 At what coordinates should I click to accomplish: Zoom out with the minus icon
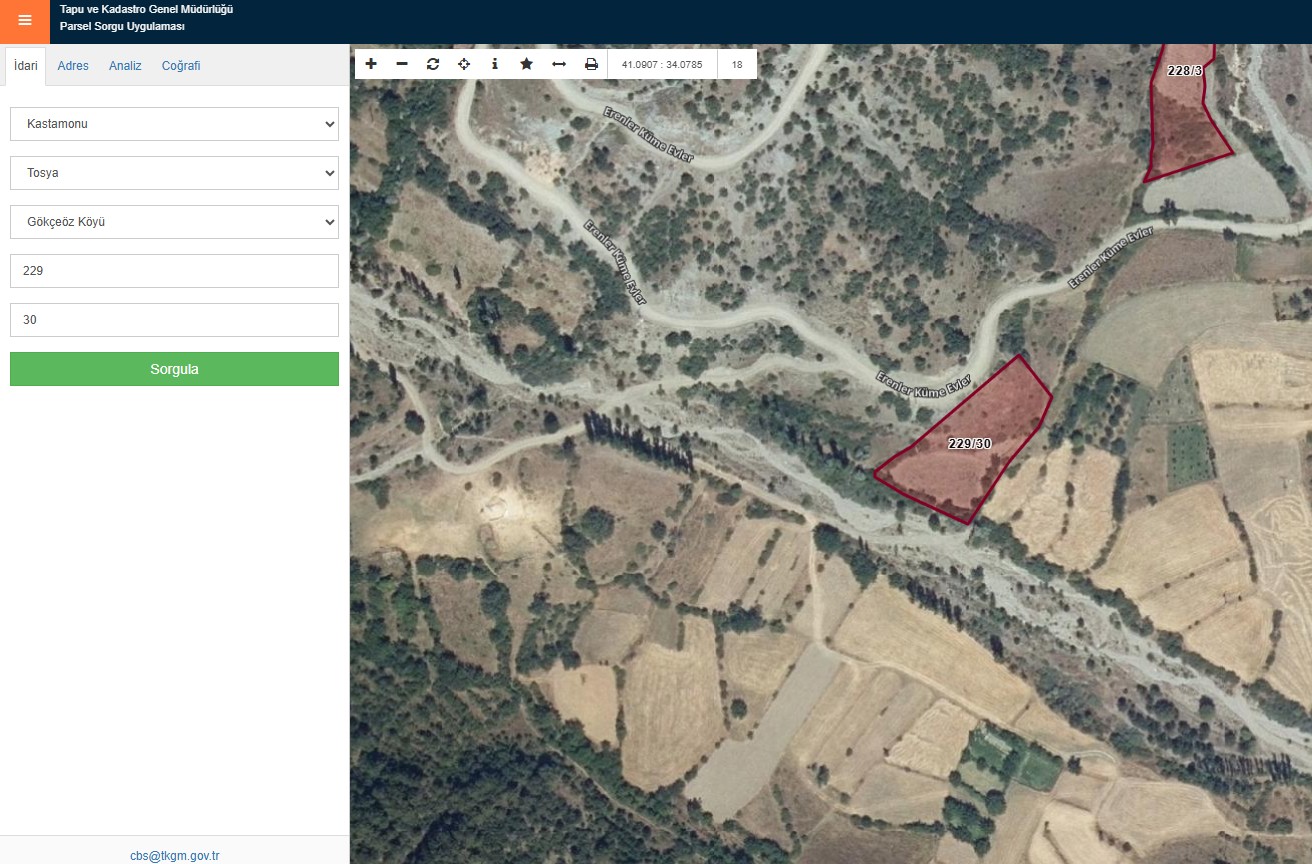click(402, 64)
